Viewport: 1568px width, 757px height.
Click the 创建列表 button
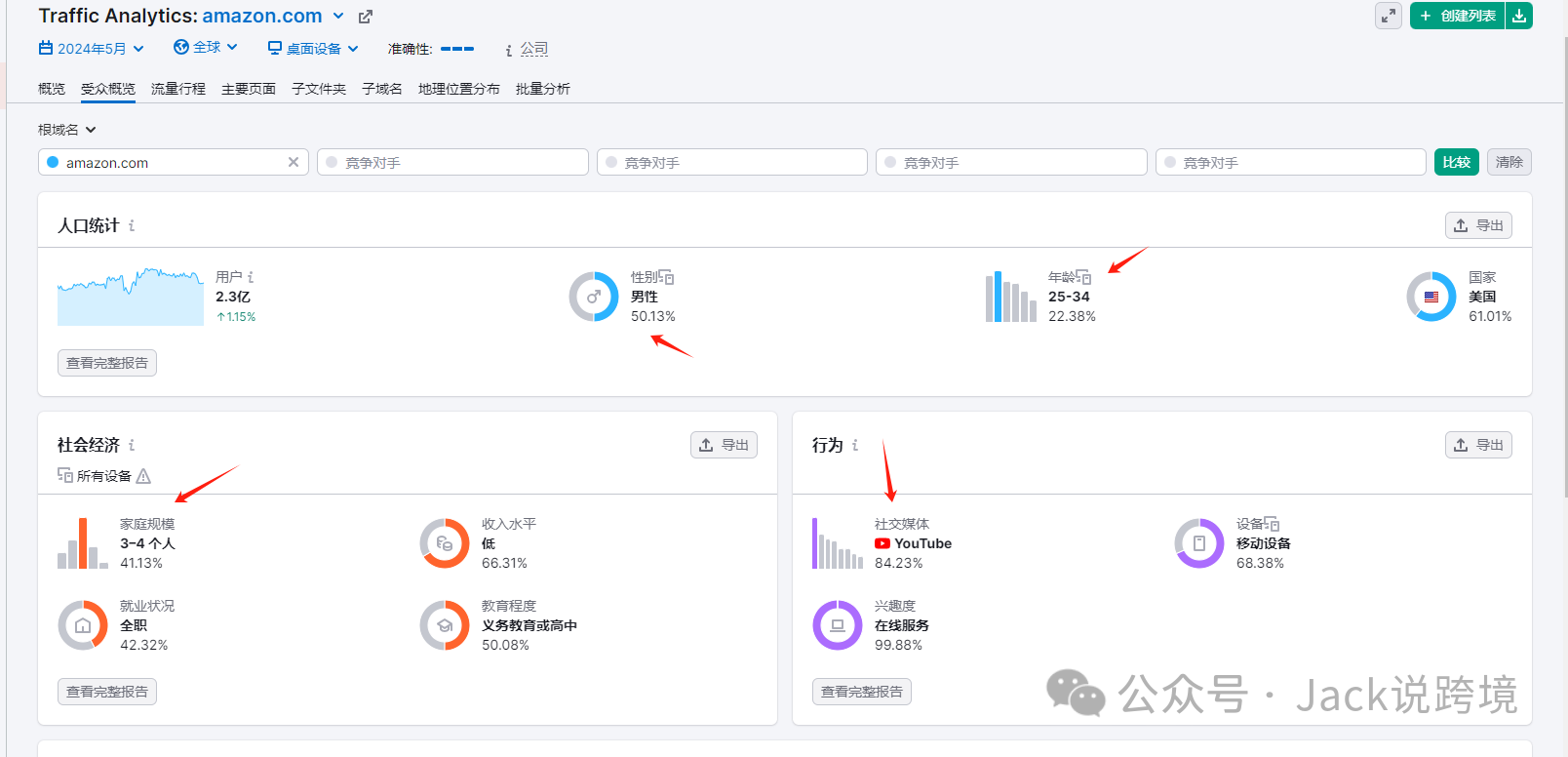tap(1458, 16)
